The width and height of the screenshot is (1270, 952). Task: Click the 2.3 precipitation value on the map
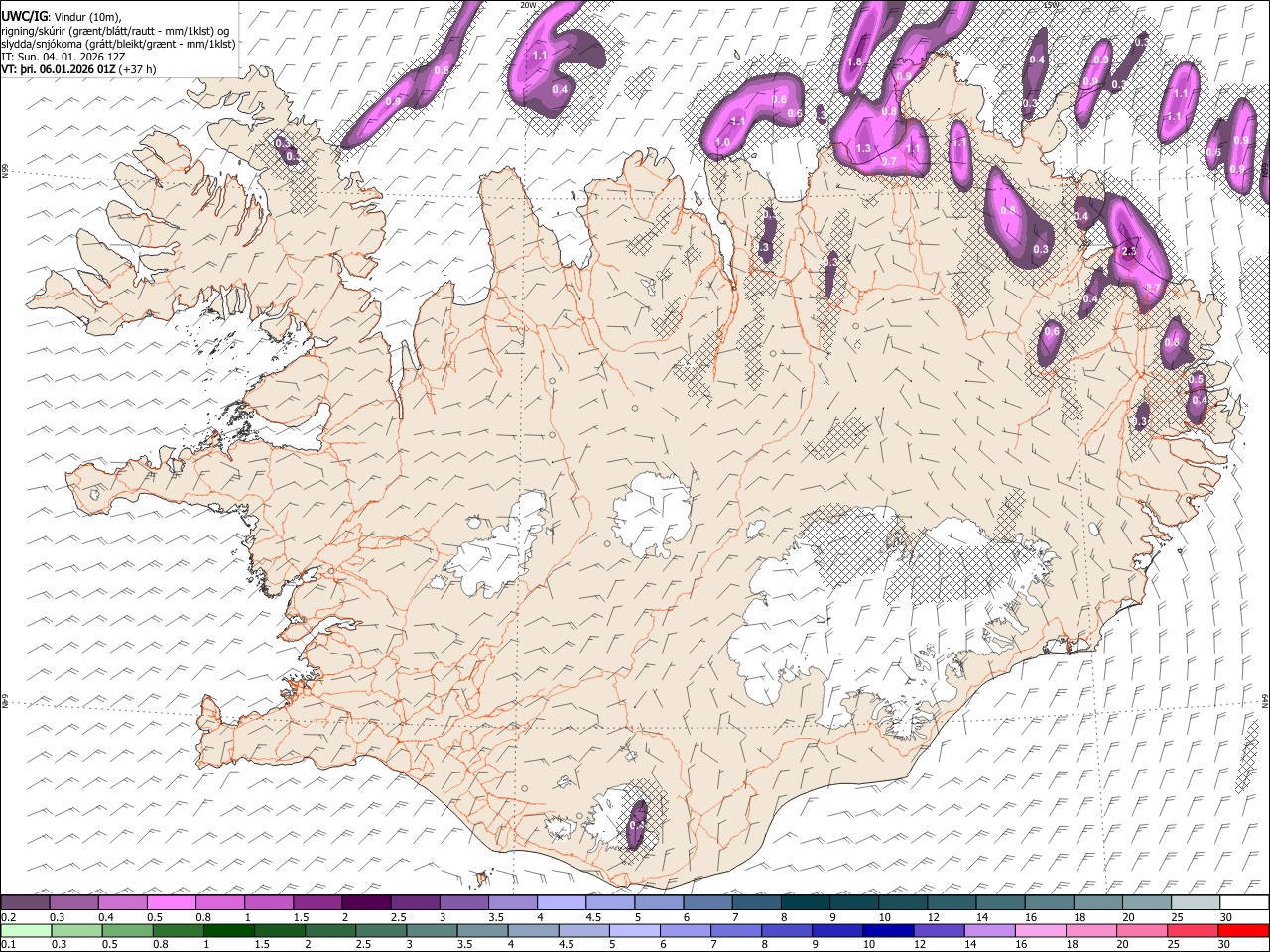1128,252
